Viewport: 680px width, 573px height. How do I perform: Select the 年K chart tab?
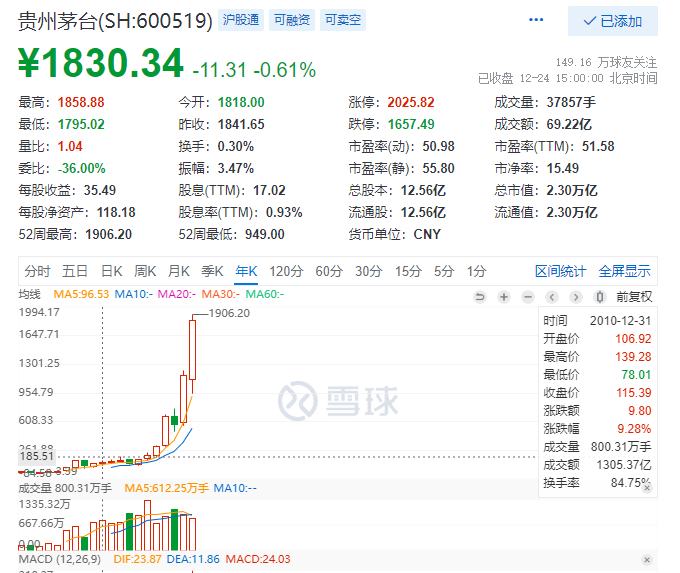point(246,272)
